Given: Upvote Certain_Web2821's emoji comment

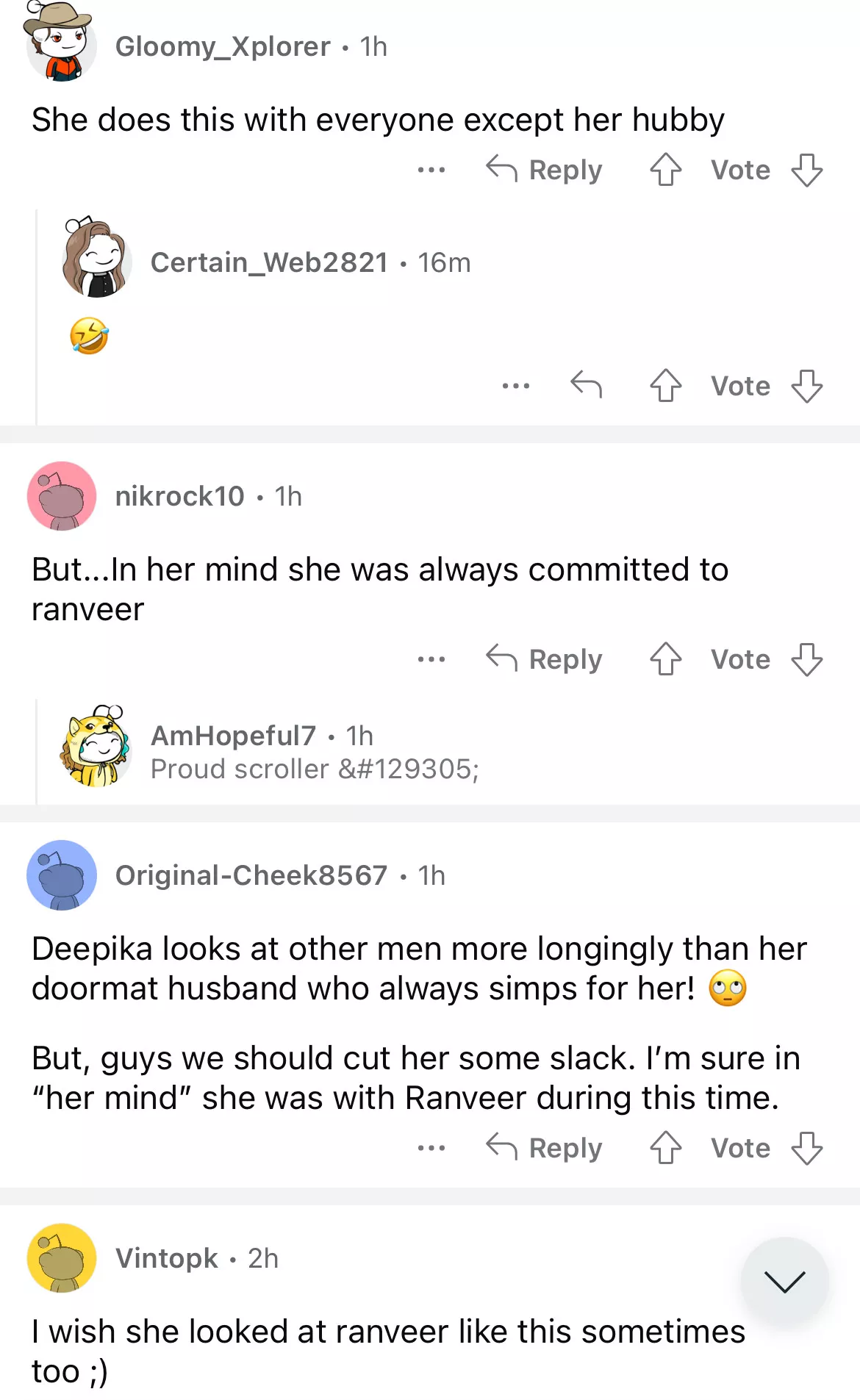Looking at the screenshot, I should [665, 385].
